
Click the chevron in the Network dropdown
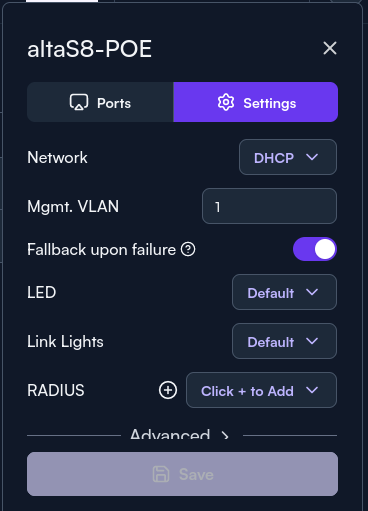click(x=312, y=157)
